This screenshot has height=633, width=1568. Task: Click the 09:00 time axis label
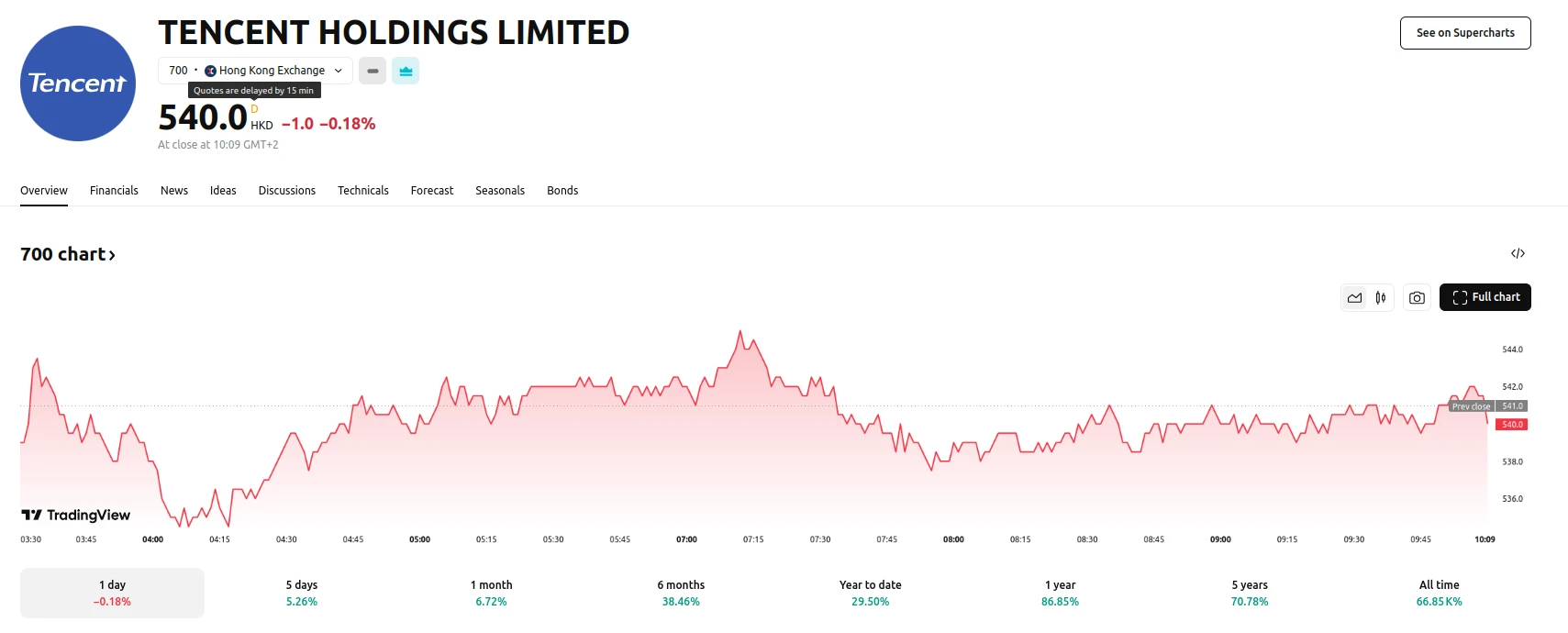coord(1220,539)
